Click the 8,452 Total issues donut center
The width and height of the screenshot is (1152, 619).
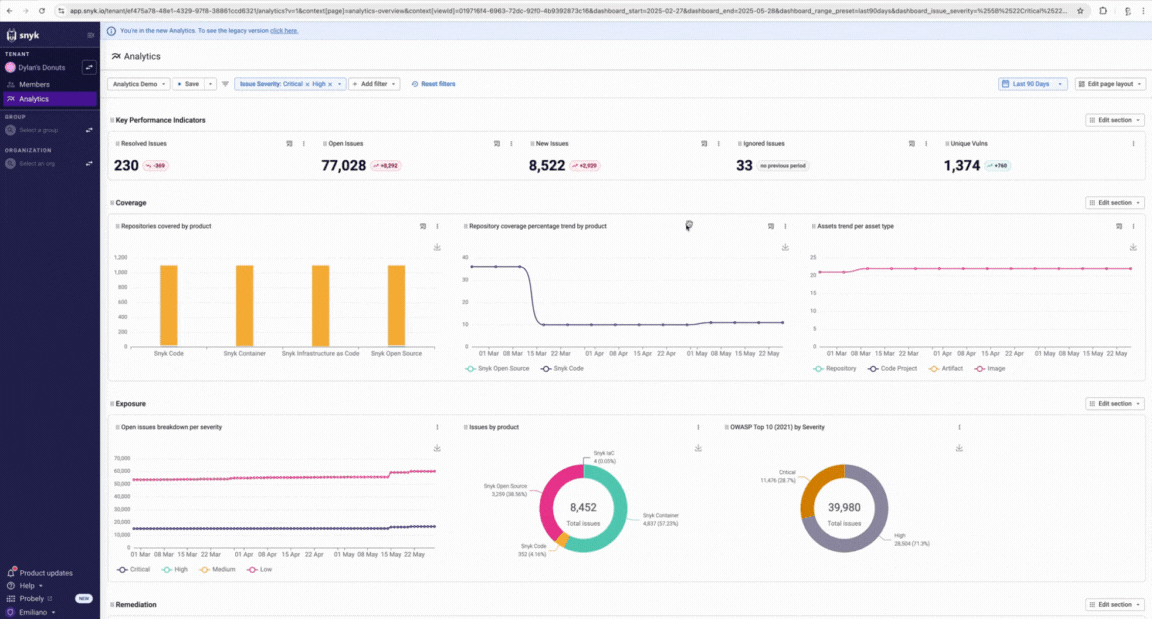583,512
